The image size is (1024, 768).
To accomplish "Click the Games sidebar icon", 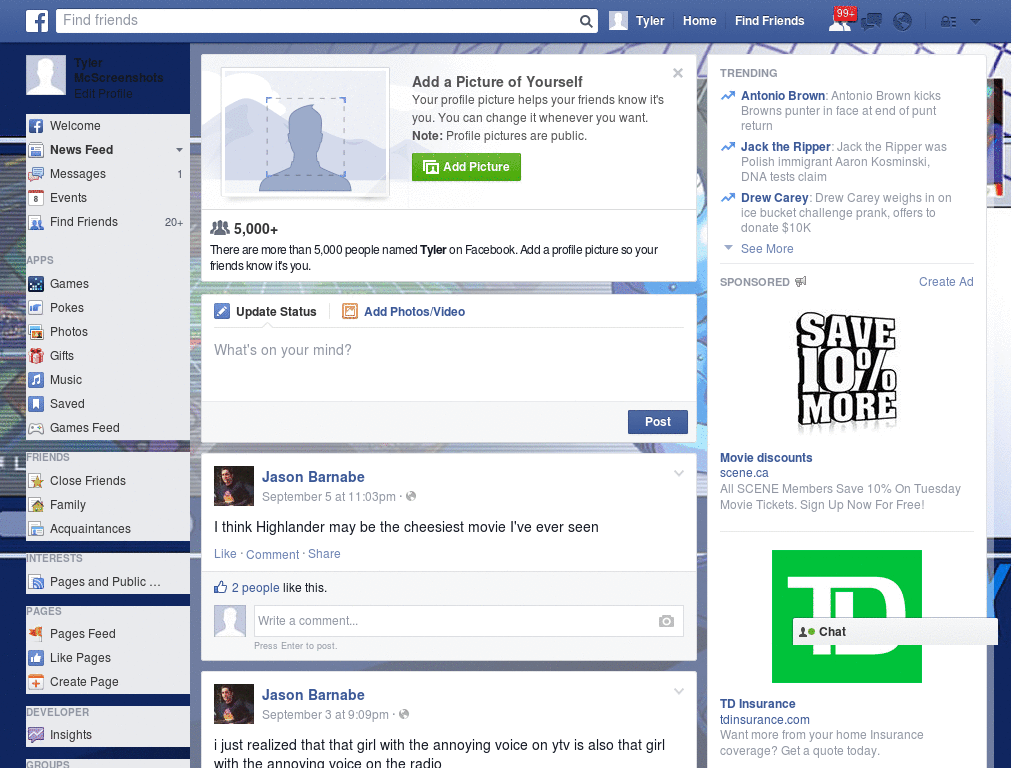I will pyautogui.click(x=36, y=284).
